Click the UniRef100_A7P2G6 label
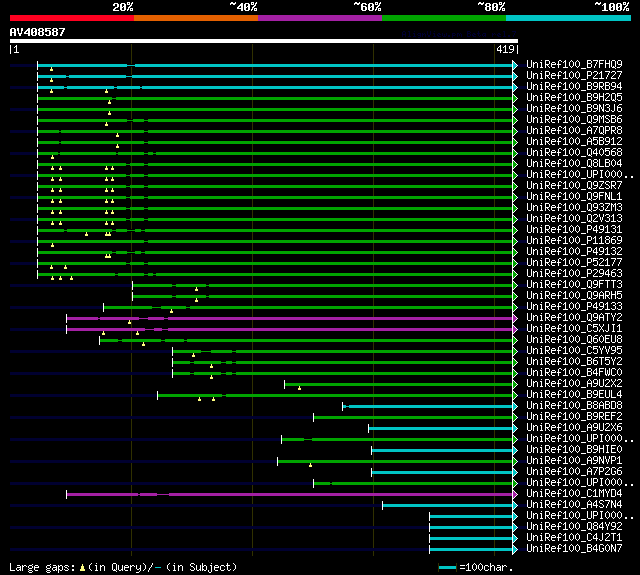The height and width of the screenshot is (575, 640). click(574, 472)
